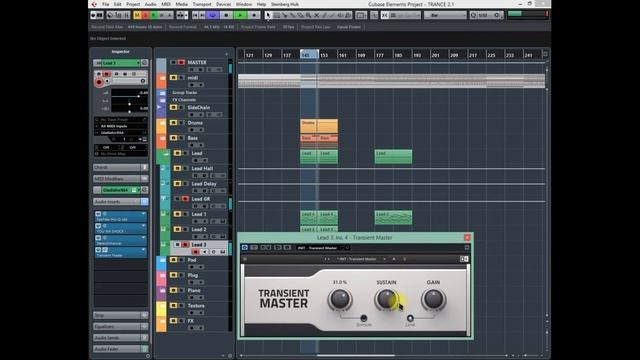Deactivate all Mute states yellow M button

137,15
